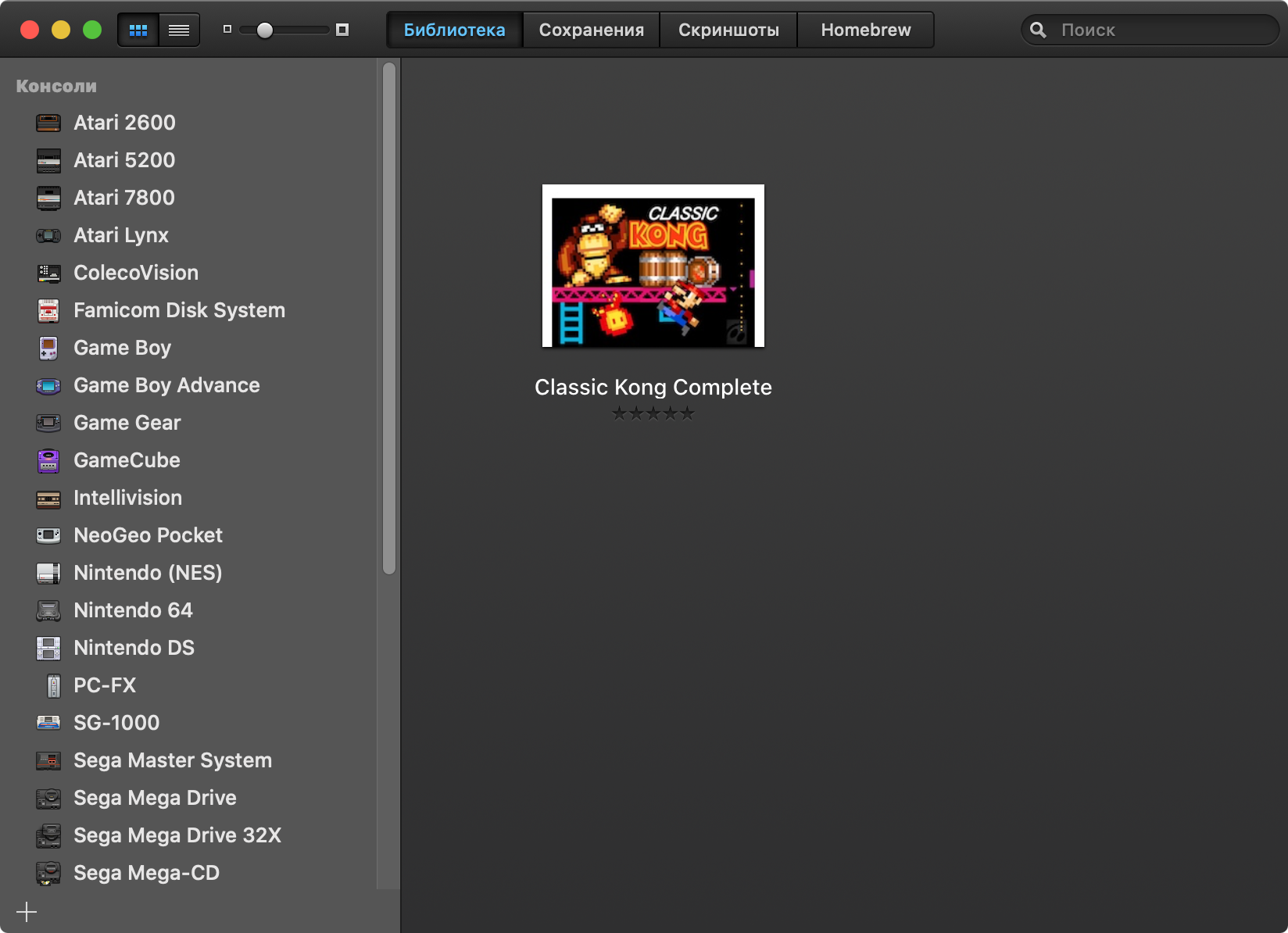
Task: Switch to the Скриншоты tab
Action: pyautogui.click(x=728, y=30)
